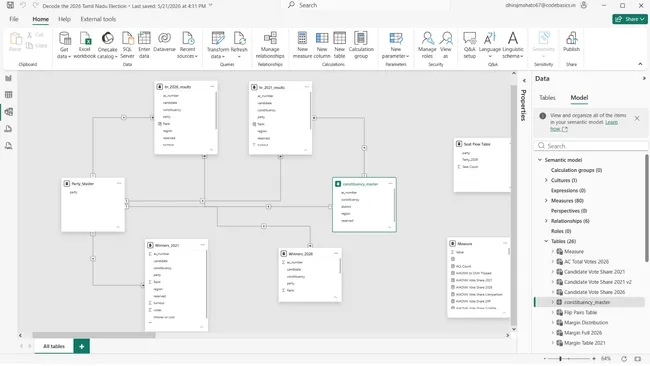
Task: Expand the Measure table in the tree
Action: (x=553, y=251)
